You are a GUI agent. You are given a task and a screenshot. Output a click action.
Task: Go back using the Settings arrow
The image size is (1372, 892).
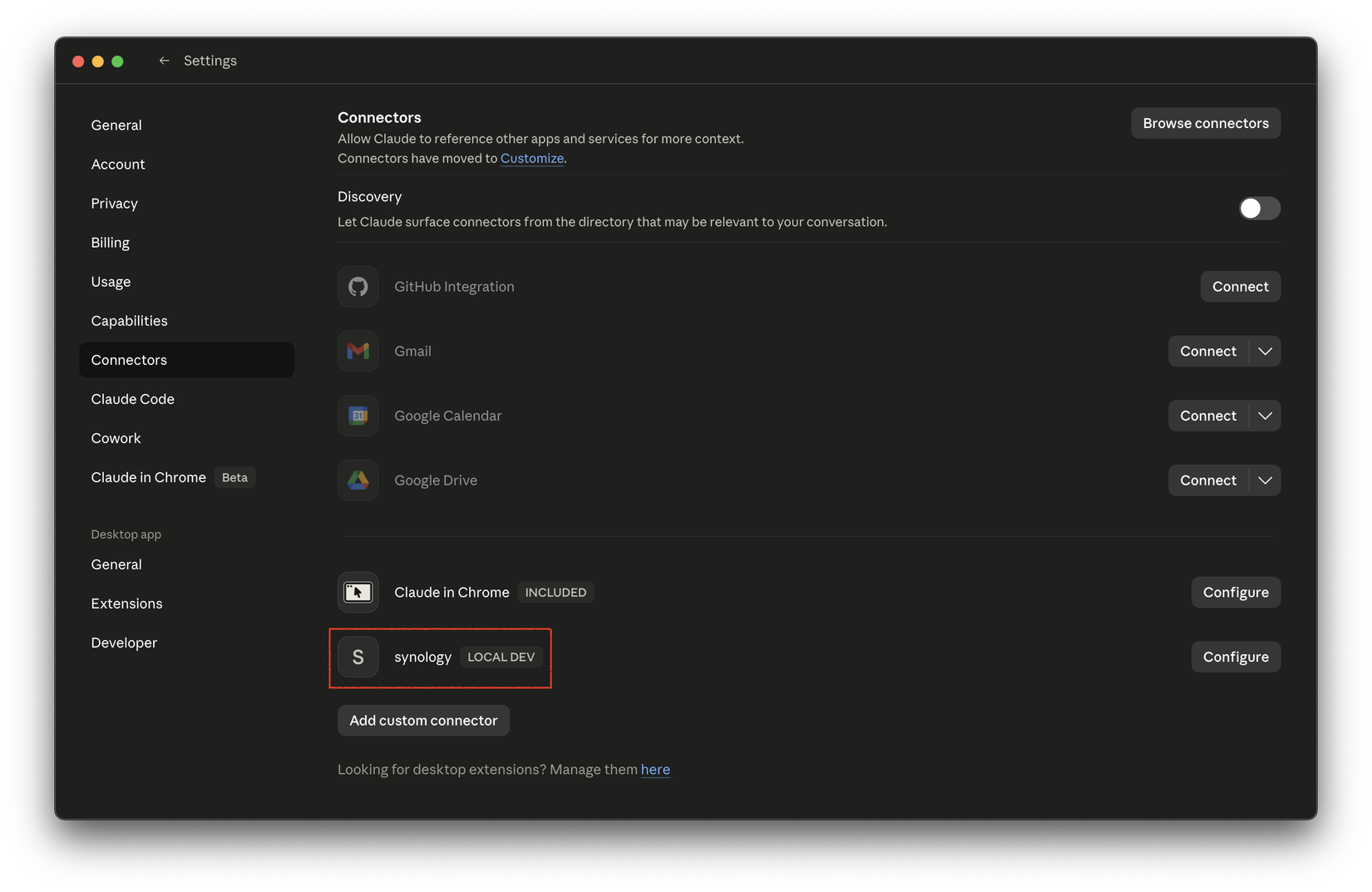pyautogui.click(x=165, y=61)
